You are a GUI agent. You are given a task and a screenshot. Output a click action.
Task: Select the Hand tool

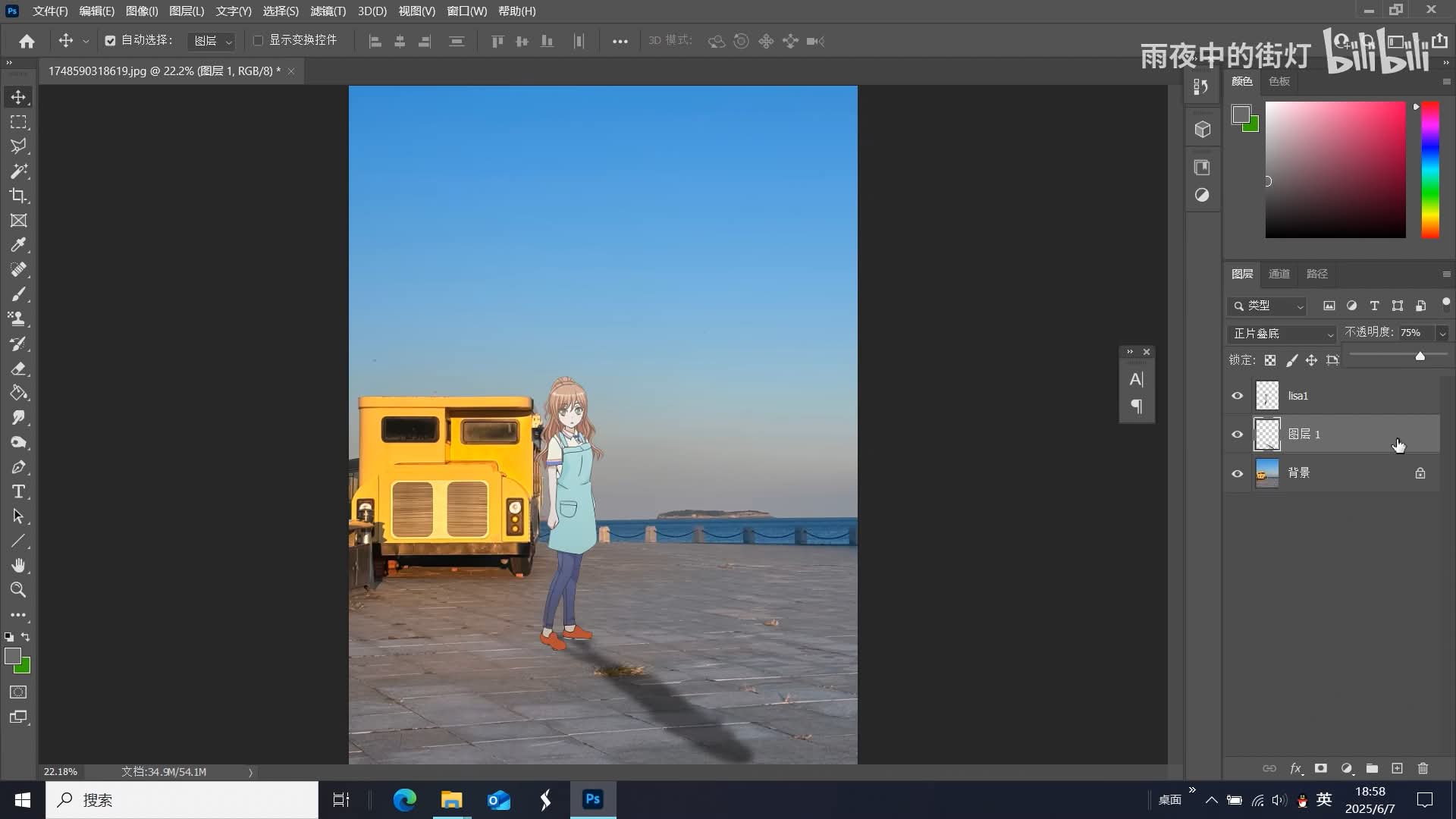click(x=18, y=566)
